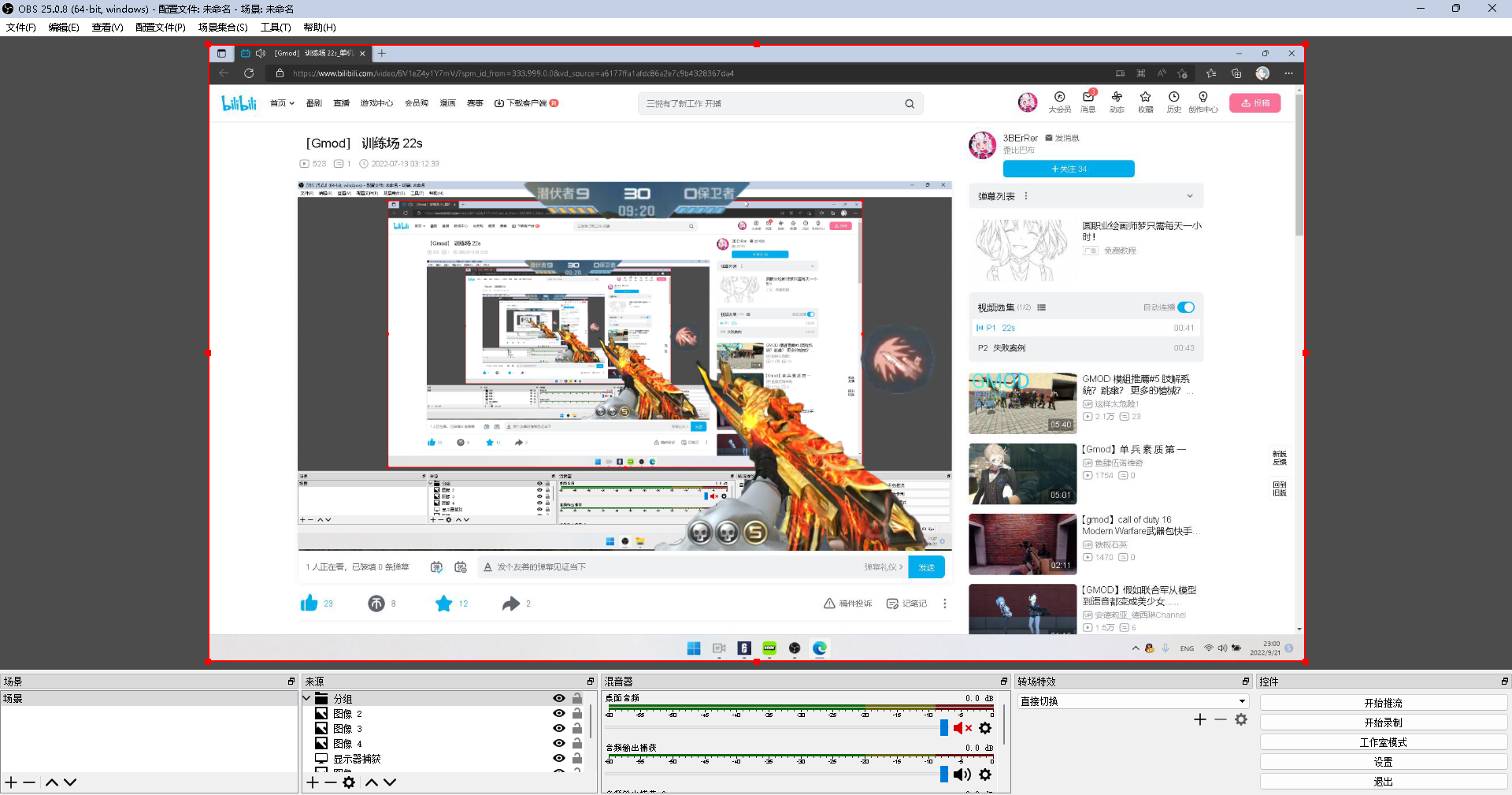Toggle lock on 图像 3 source

577,729
